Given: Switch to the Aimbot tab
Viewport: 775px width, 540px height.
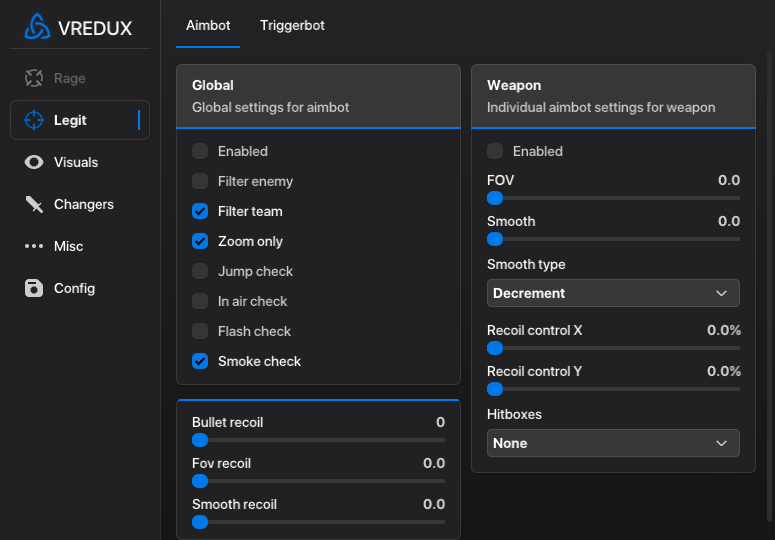Looking at the screenshot, I should (208, 26).
